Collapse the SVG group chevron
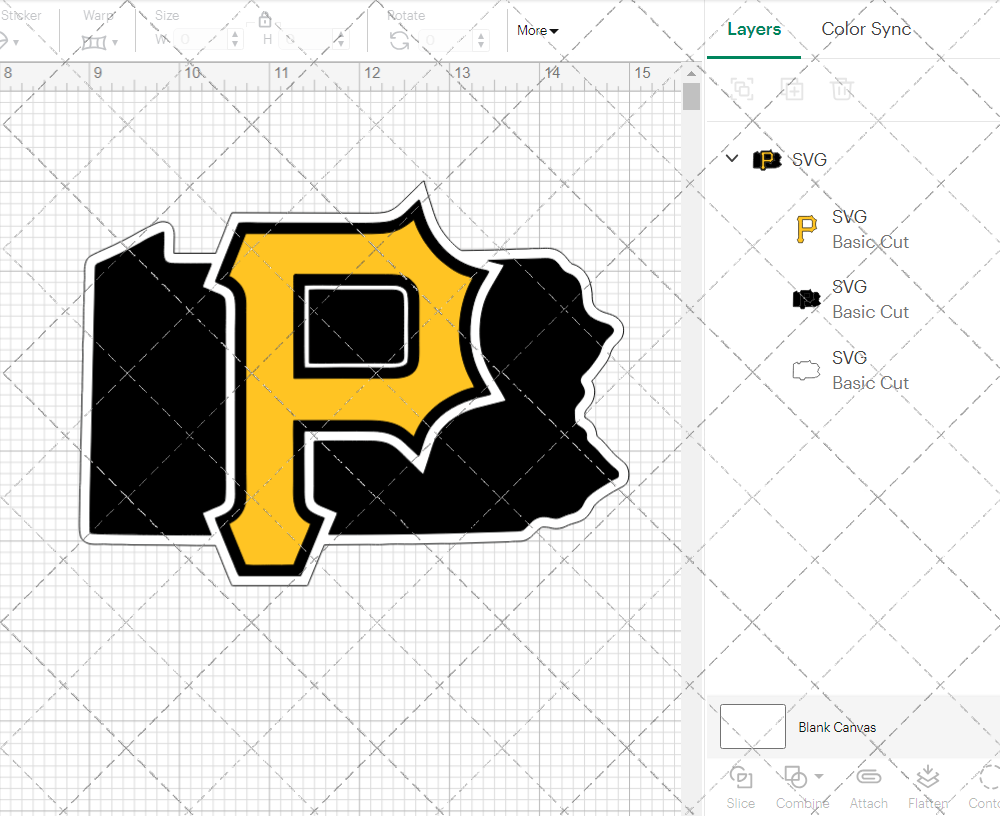Screen dimensions: 1000x816 pyautogui.click(x=732, y=158)
